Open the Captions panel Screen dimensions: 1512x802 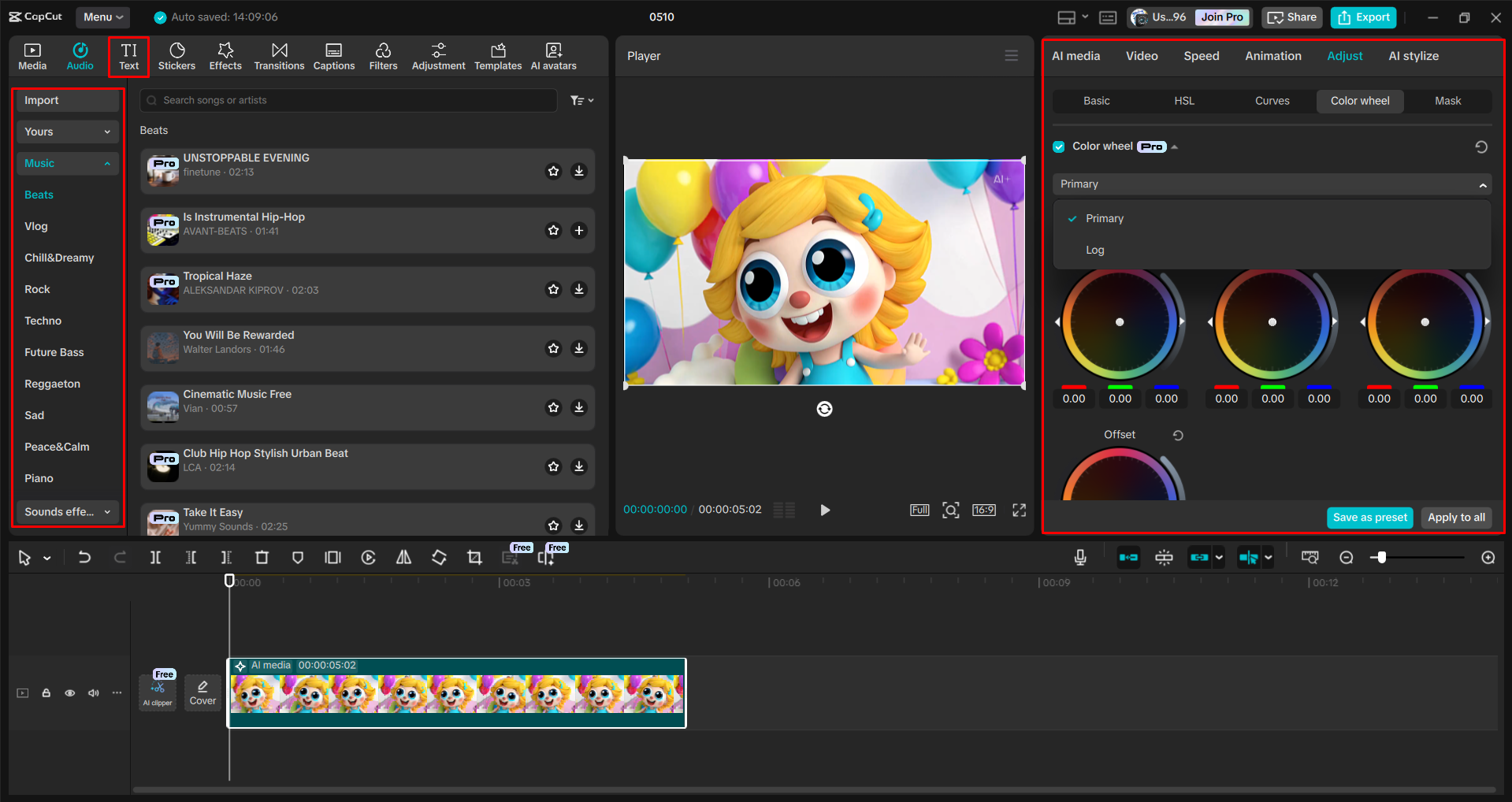click(x=333, y=56)
